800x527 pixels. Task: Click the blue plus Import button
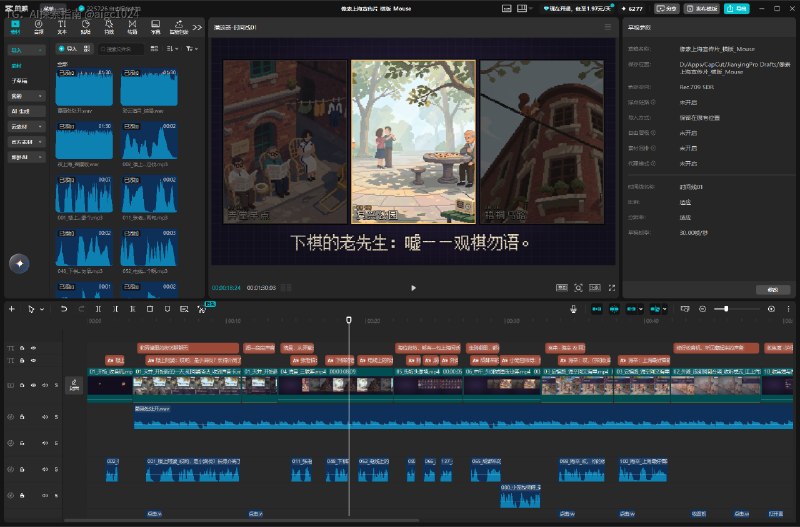click(67, 48)
